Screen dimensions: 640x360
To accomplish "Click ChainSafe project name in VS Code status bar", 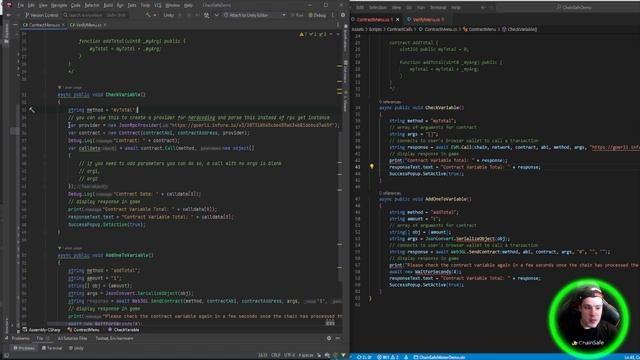I will click(x=440, y=357).
